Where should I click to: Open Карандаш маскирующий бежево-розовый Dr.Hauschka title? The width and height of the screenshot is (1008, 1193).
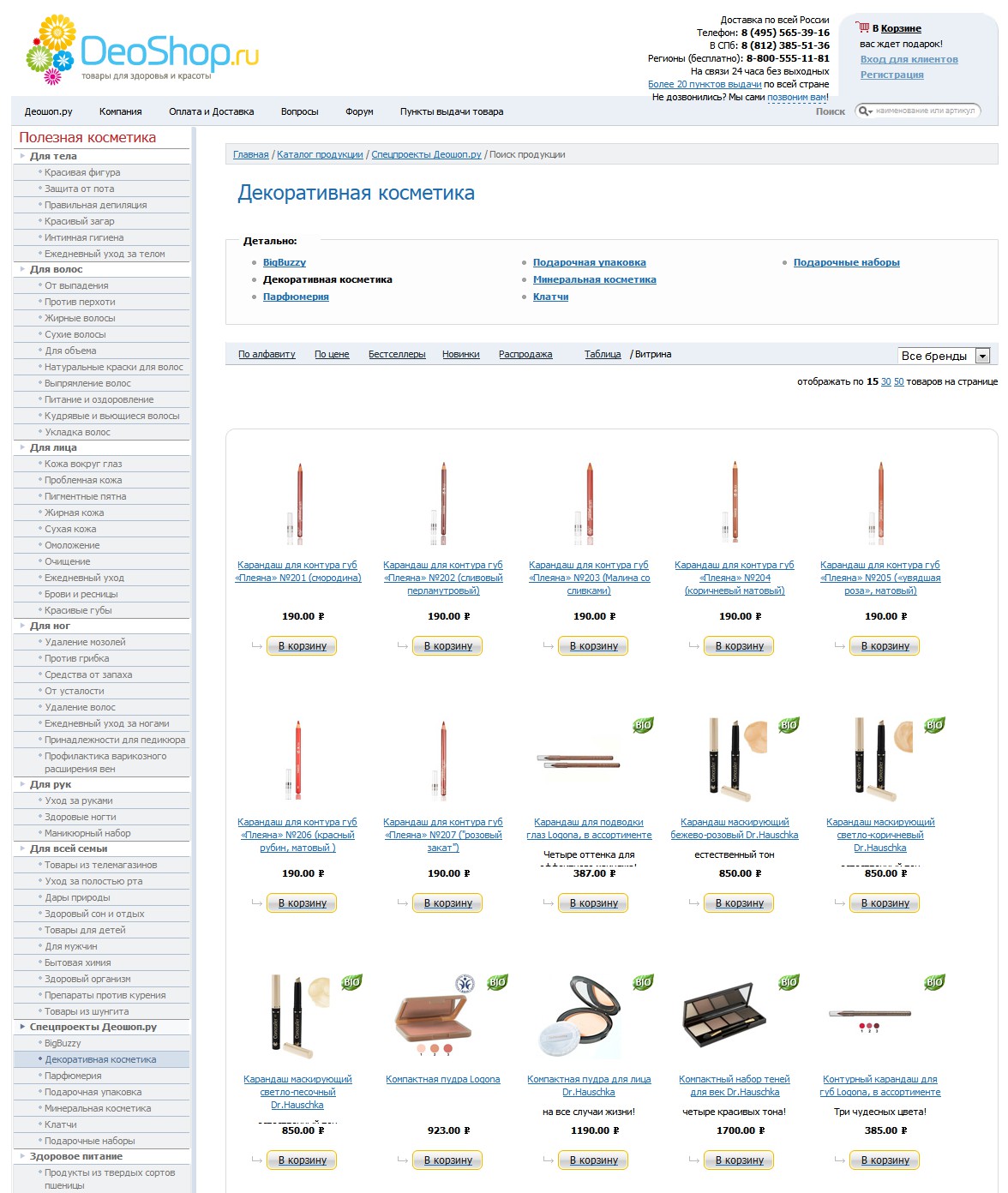click(735, 828)
